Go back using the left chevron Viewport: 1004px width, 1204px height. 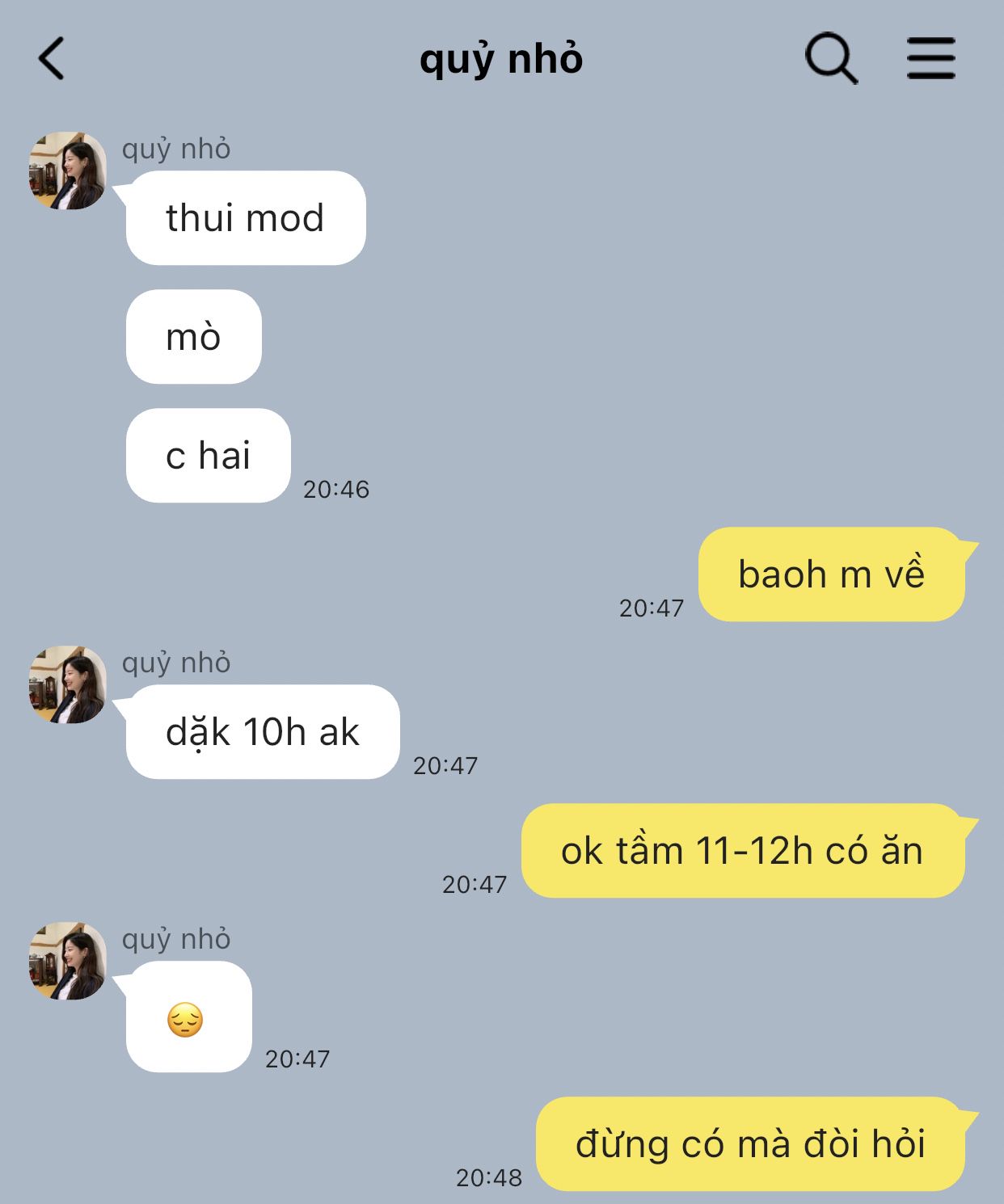pos(51,59)
